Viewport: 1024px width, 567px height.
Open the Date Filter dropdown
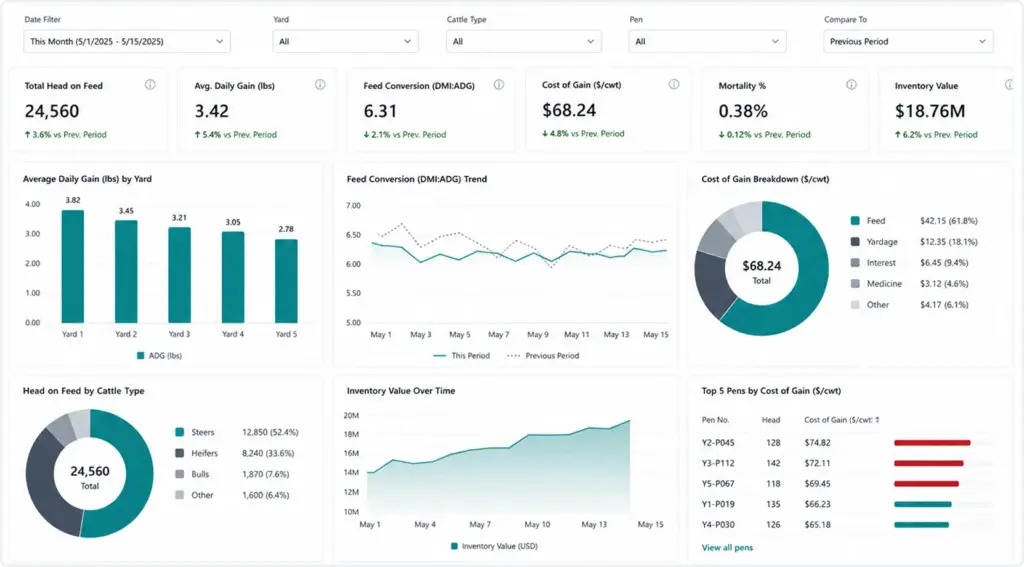click(x=127, y=41)
